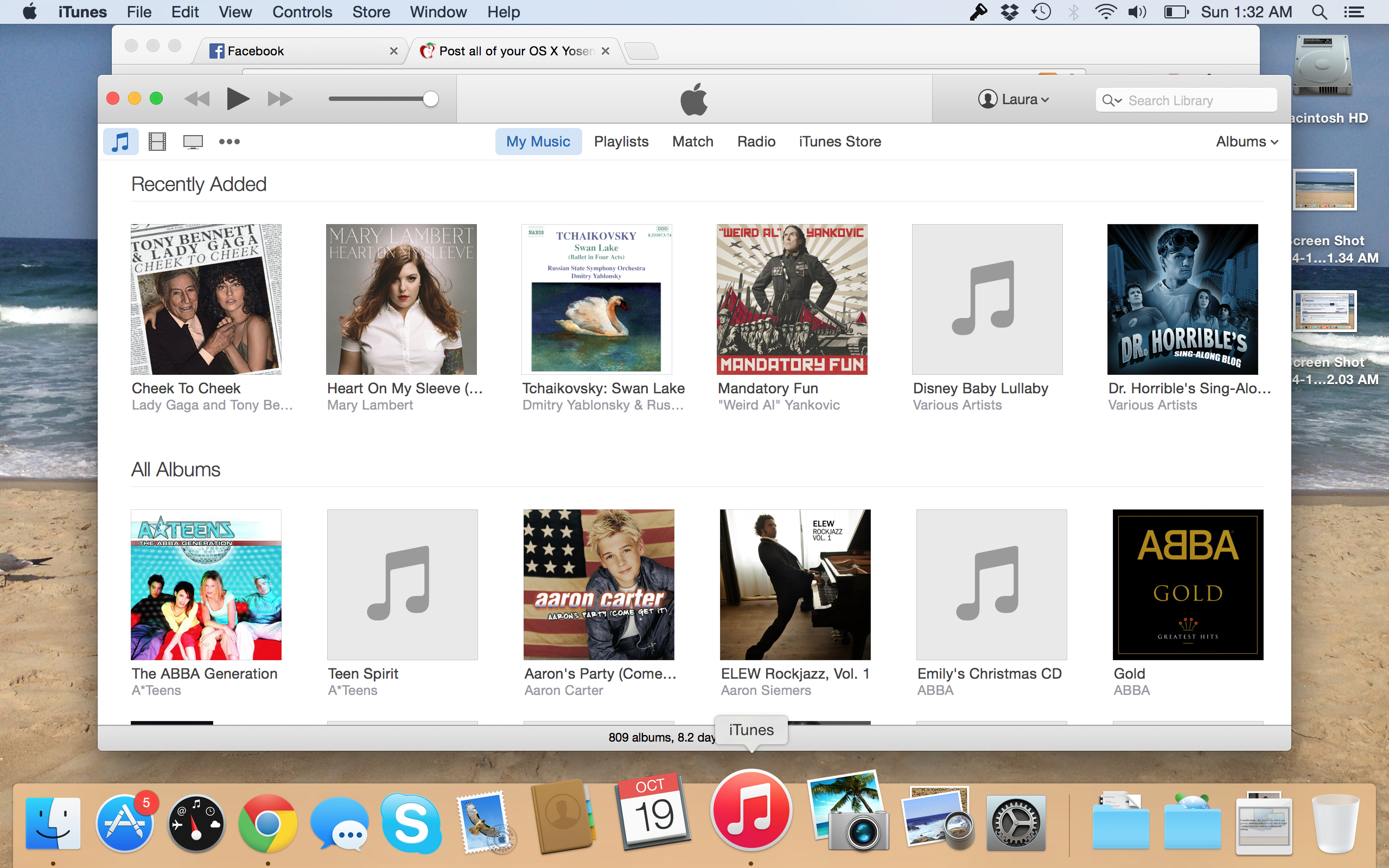1389x868 pixels.
Task: Click the volume slider knob
Action: click(430, 99)
